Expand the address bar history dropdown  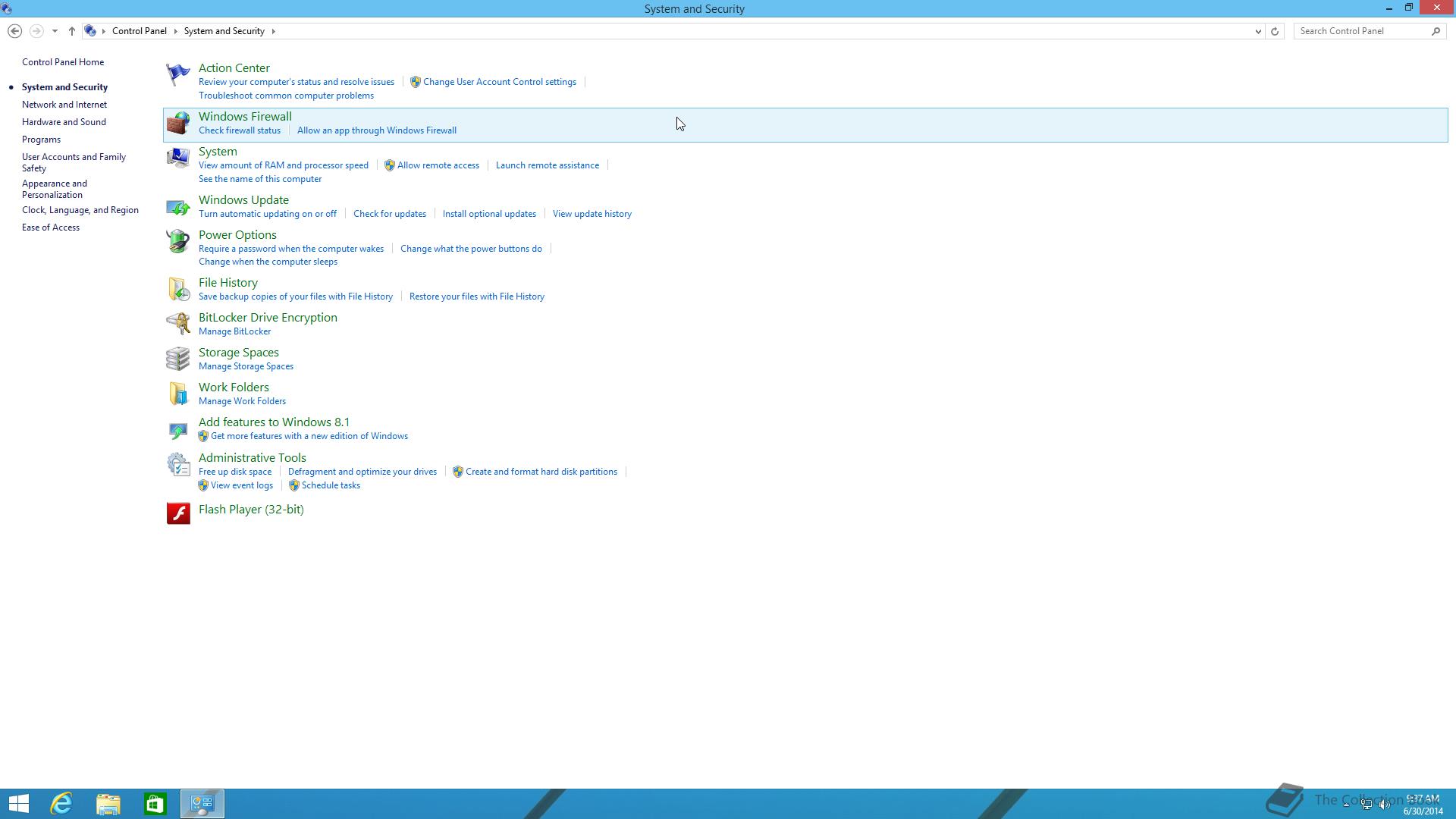point(1258,31)
